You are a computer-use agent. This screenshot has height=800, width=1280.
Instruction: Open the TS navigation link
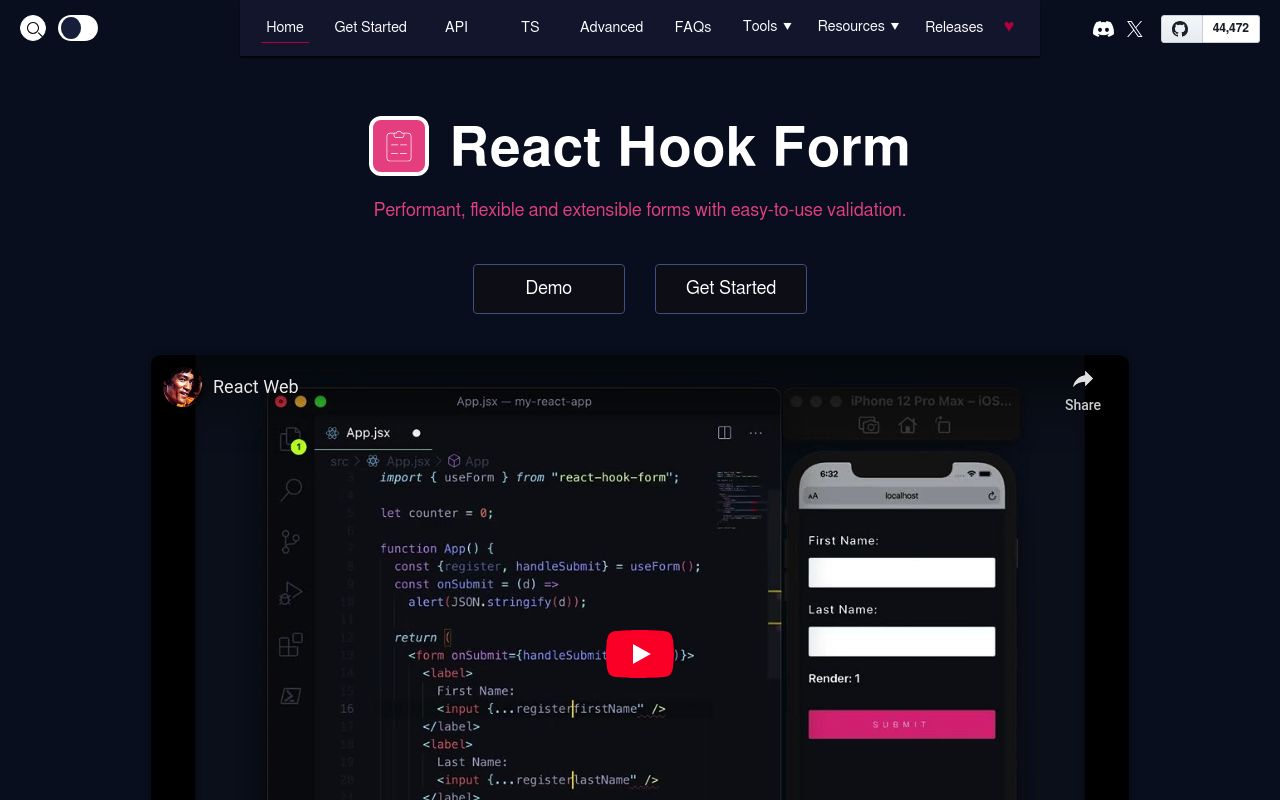530,27
